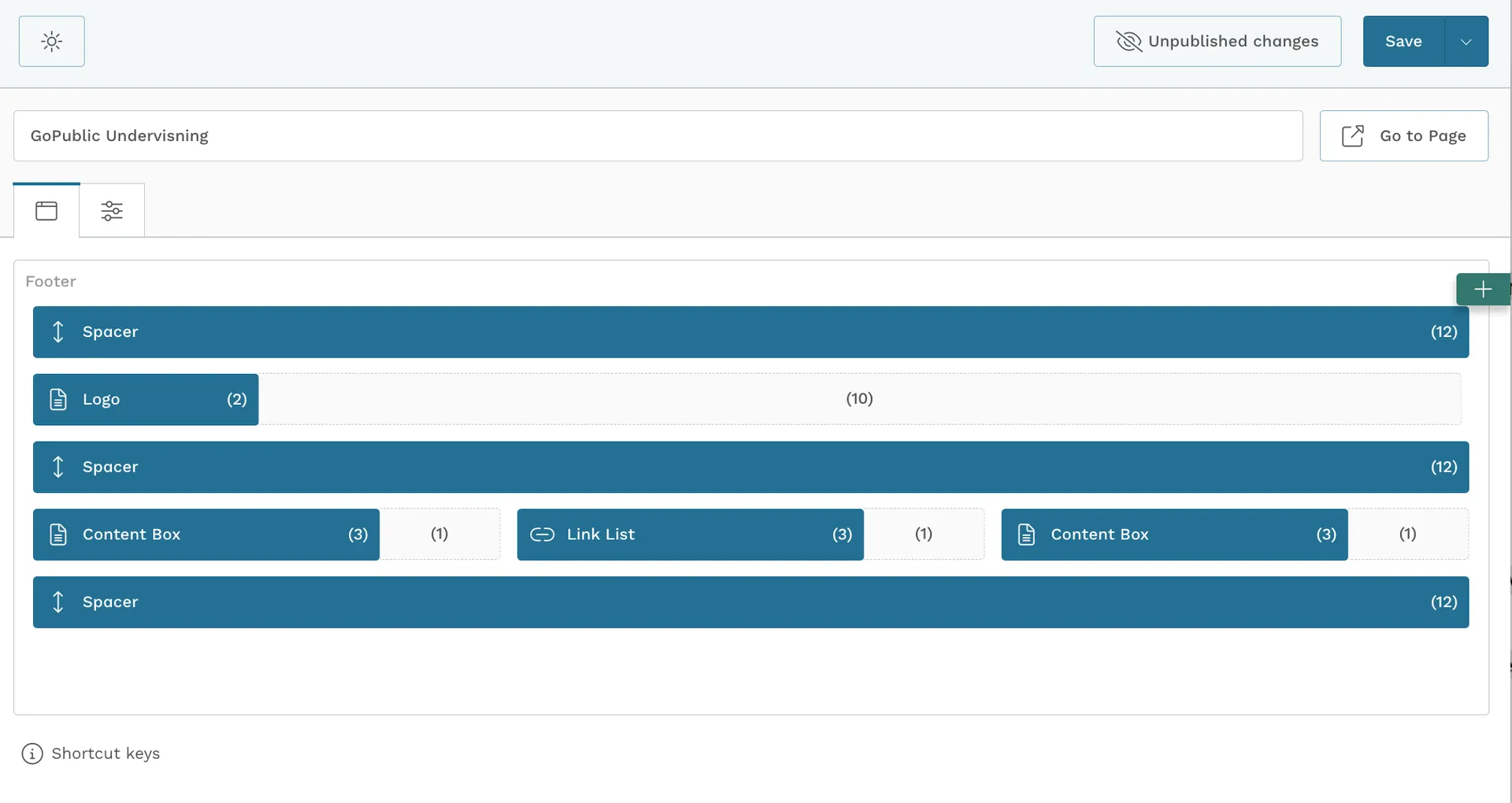Open the Shortcut keys link
The height and width of the screenshot is (803, 1512).
[x=106, y=754]
